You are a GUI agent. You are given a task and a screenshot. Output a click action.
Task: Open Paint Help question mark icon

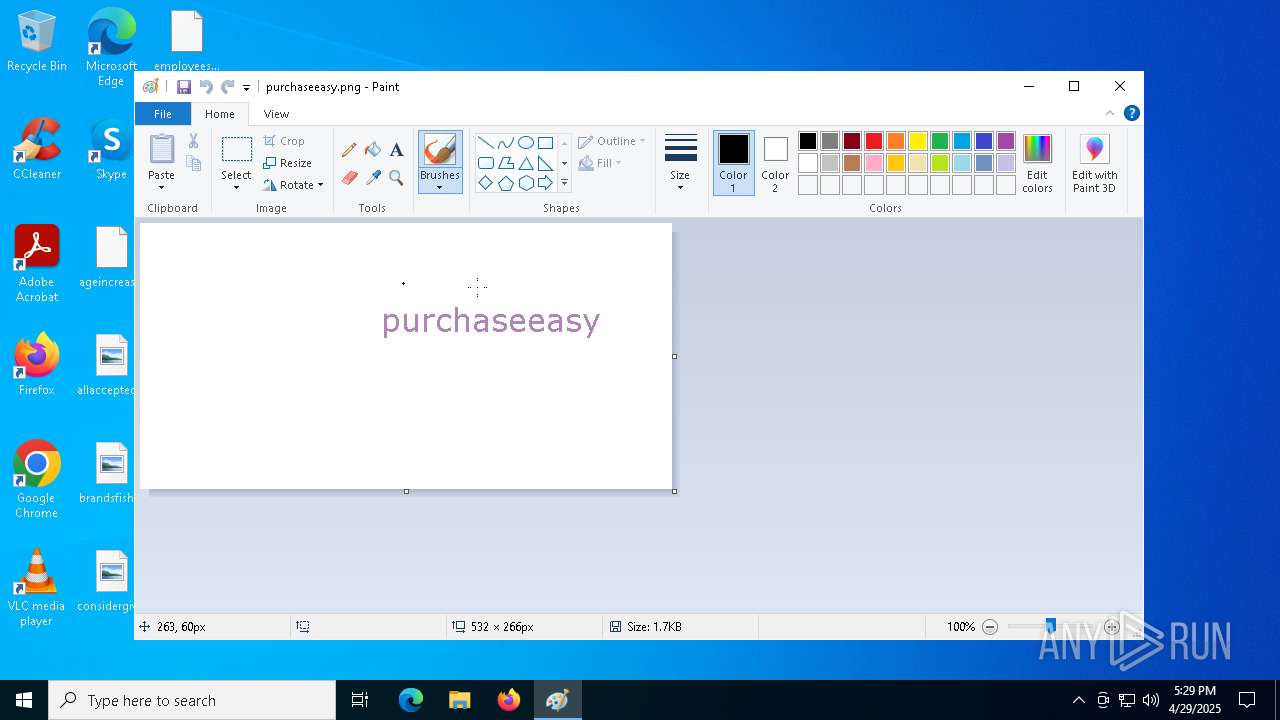coord(1131,113)
